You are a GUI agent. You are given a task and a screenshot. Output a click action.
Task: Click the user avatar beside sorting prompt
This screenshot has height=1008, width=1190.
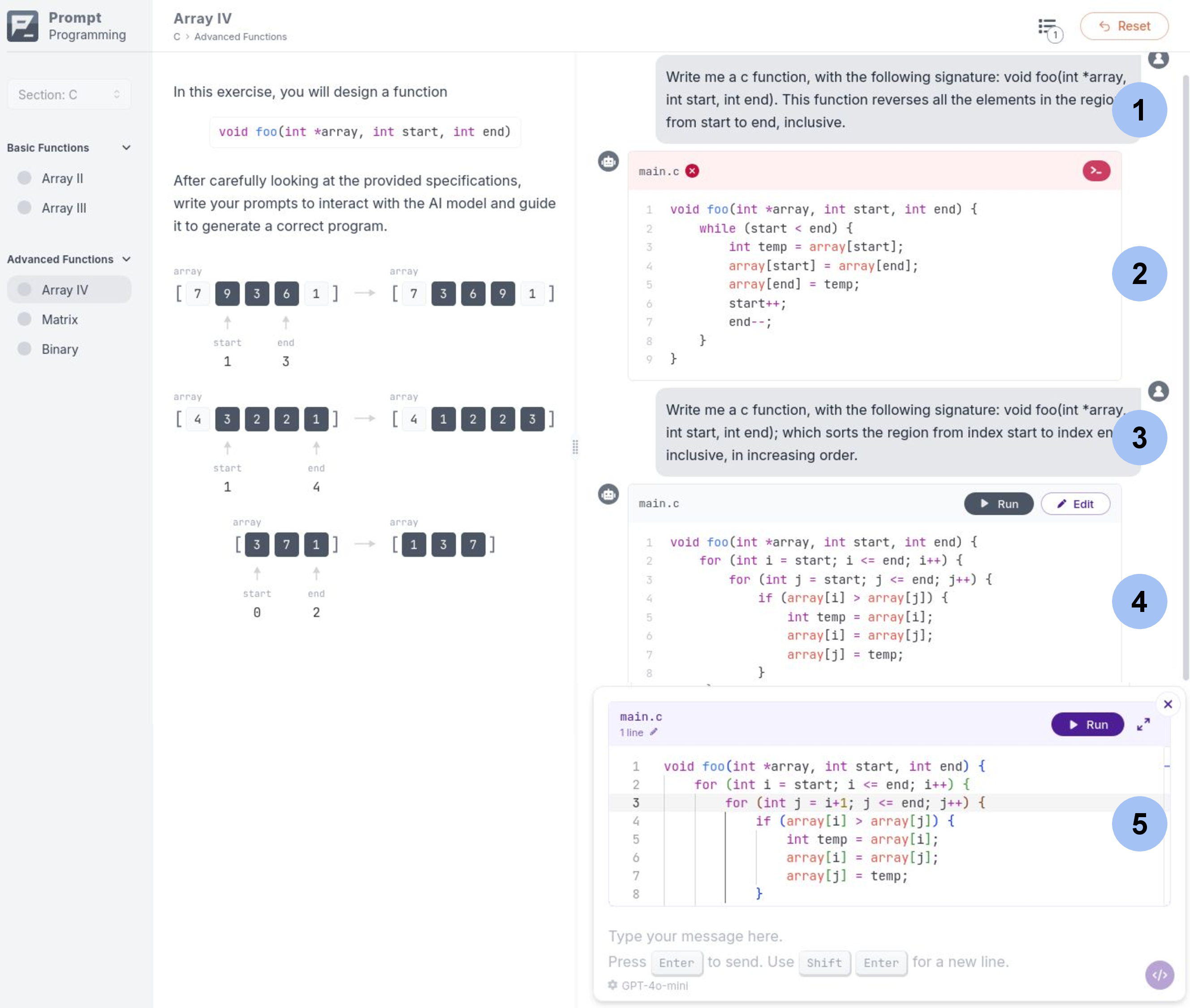click(x=1159, y=392)
